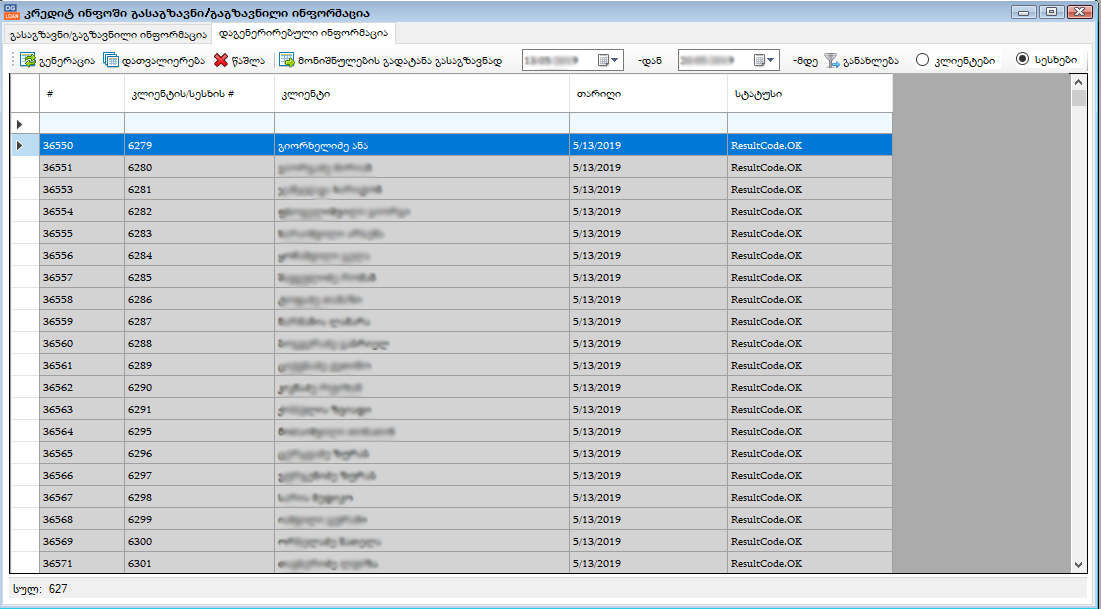Switch to გასაგზავნი/გაგზავნილი ინფორმაცია tab
1101x609 pixels.
[x=106, y=33]
